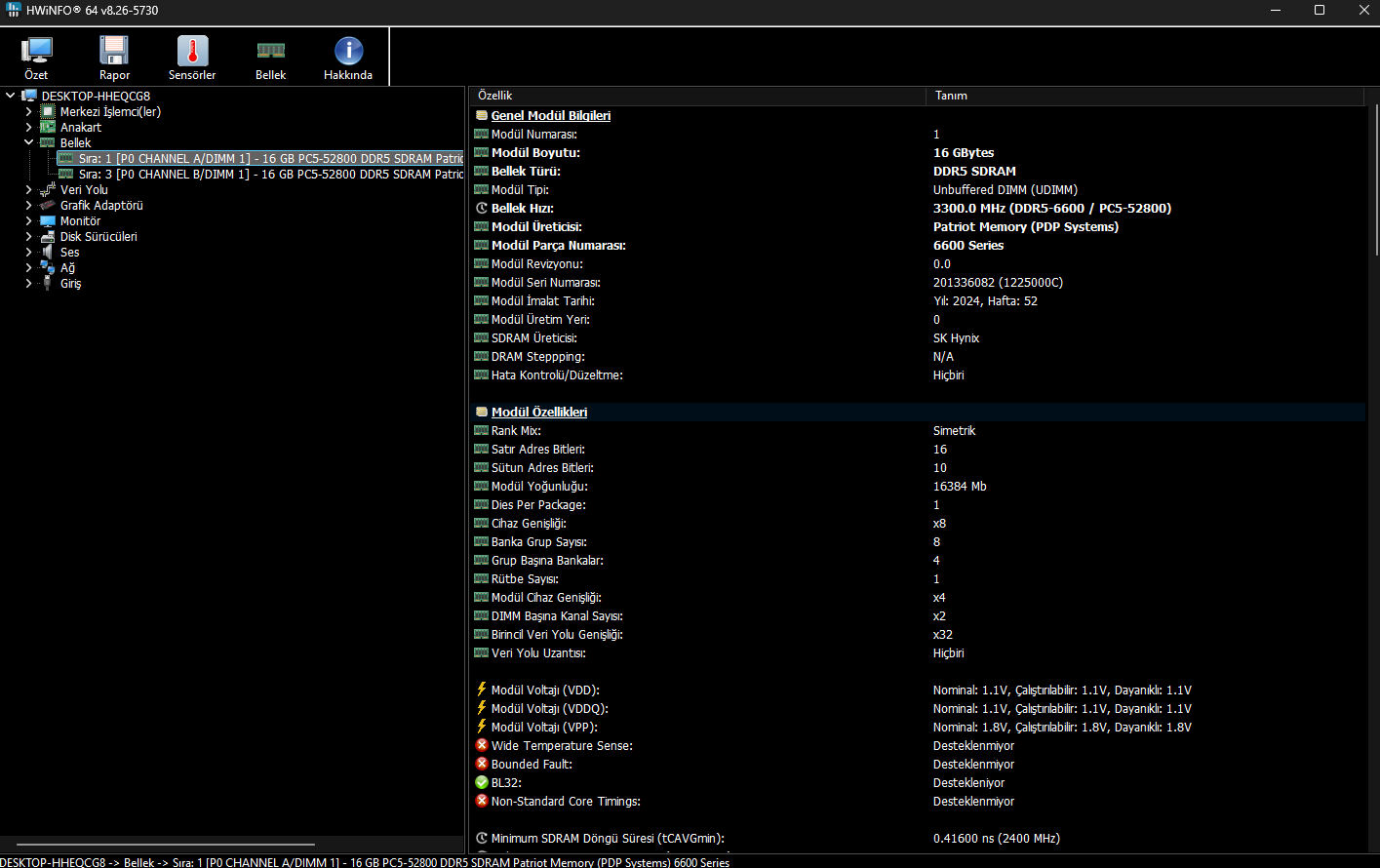Select the Sıra: 3 module icon
Screen dimensions: 1380x868
pyautogui.click(x=66, y=174)
